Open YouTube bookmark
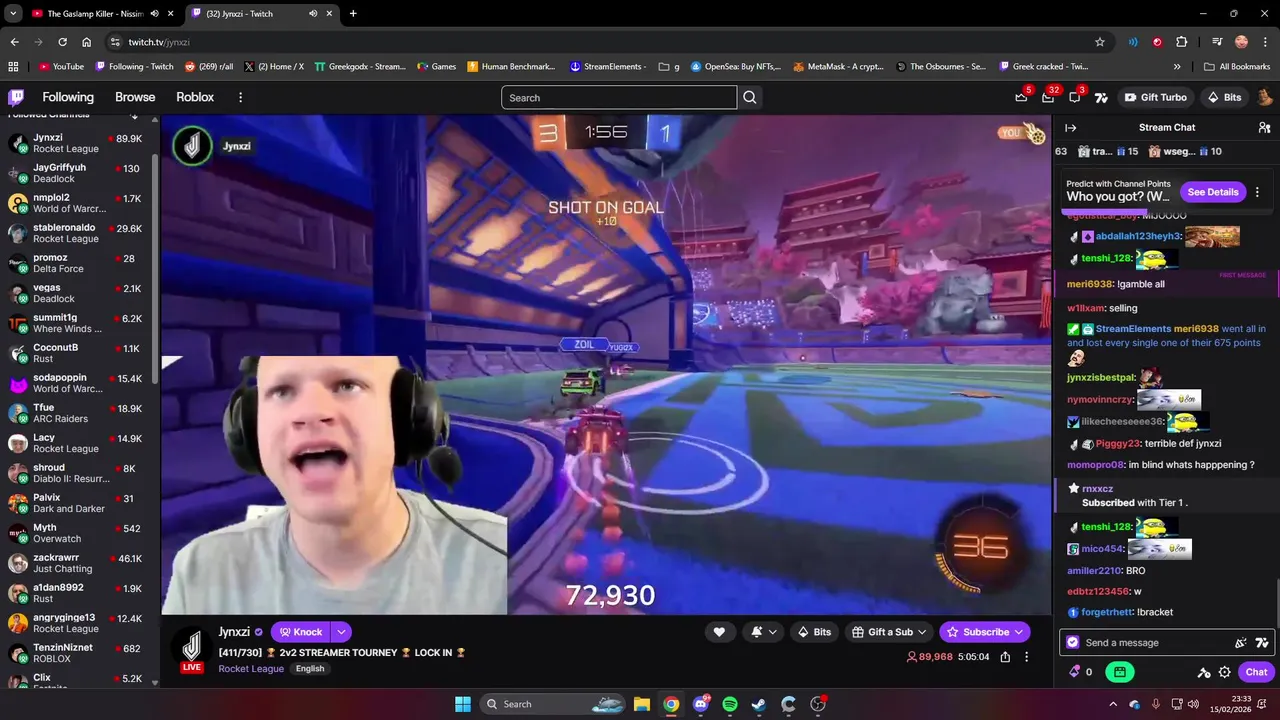Image resolution: width=1280 pixels, height=720 pixels. pos(61,66)
